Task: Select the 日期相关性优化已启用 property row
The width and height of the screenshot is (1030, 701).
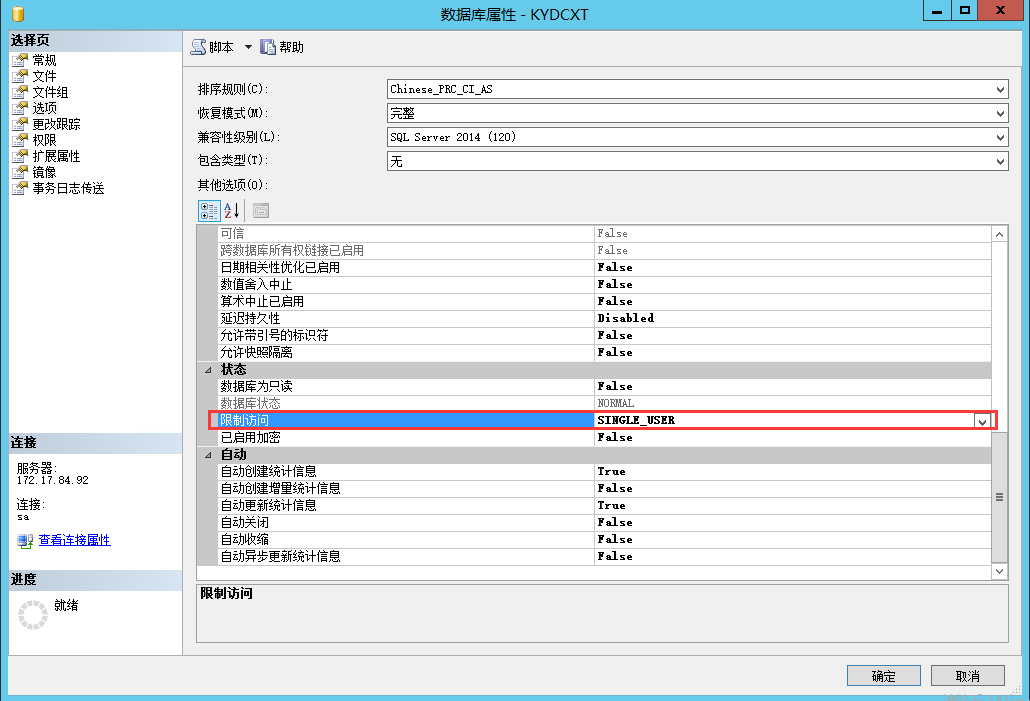Action: pos(604,267)
